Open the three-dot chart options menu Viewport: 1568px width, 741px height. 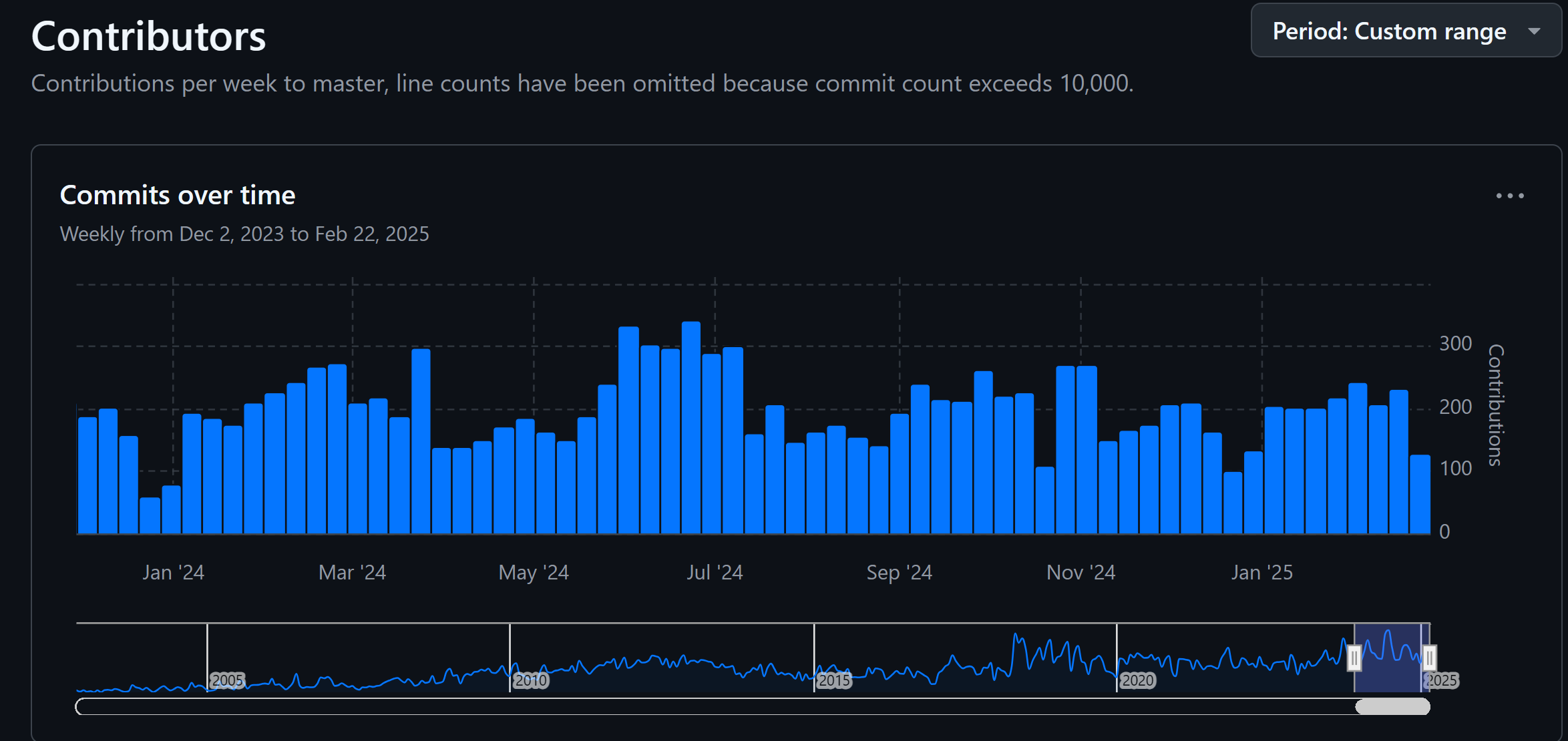click(1509, 196)
